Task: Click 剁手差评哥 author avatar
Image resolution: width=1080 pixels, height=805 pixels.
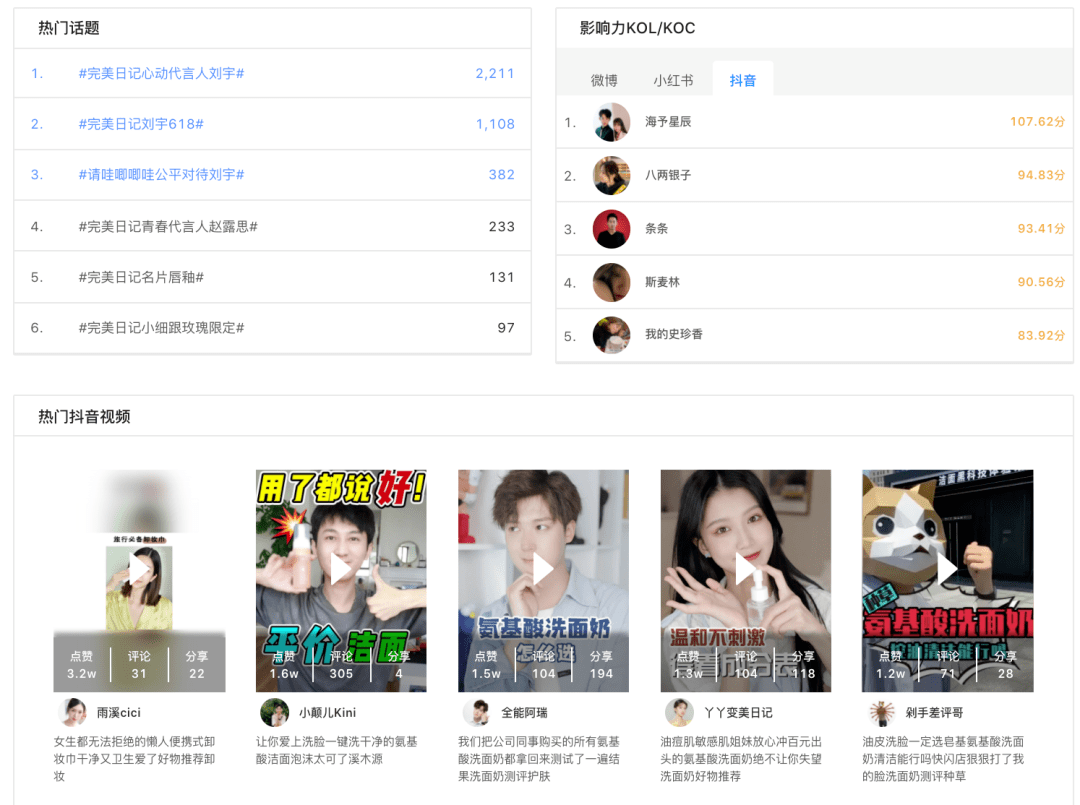Action: click(x=881, y=713)
